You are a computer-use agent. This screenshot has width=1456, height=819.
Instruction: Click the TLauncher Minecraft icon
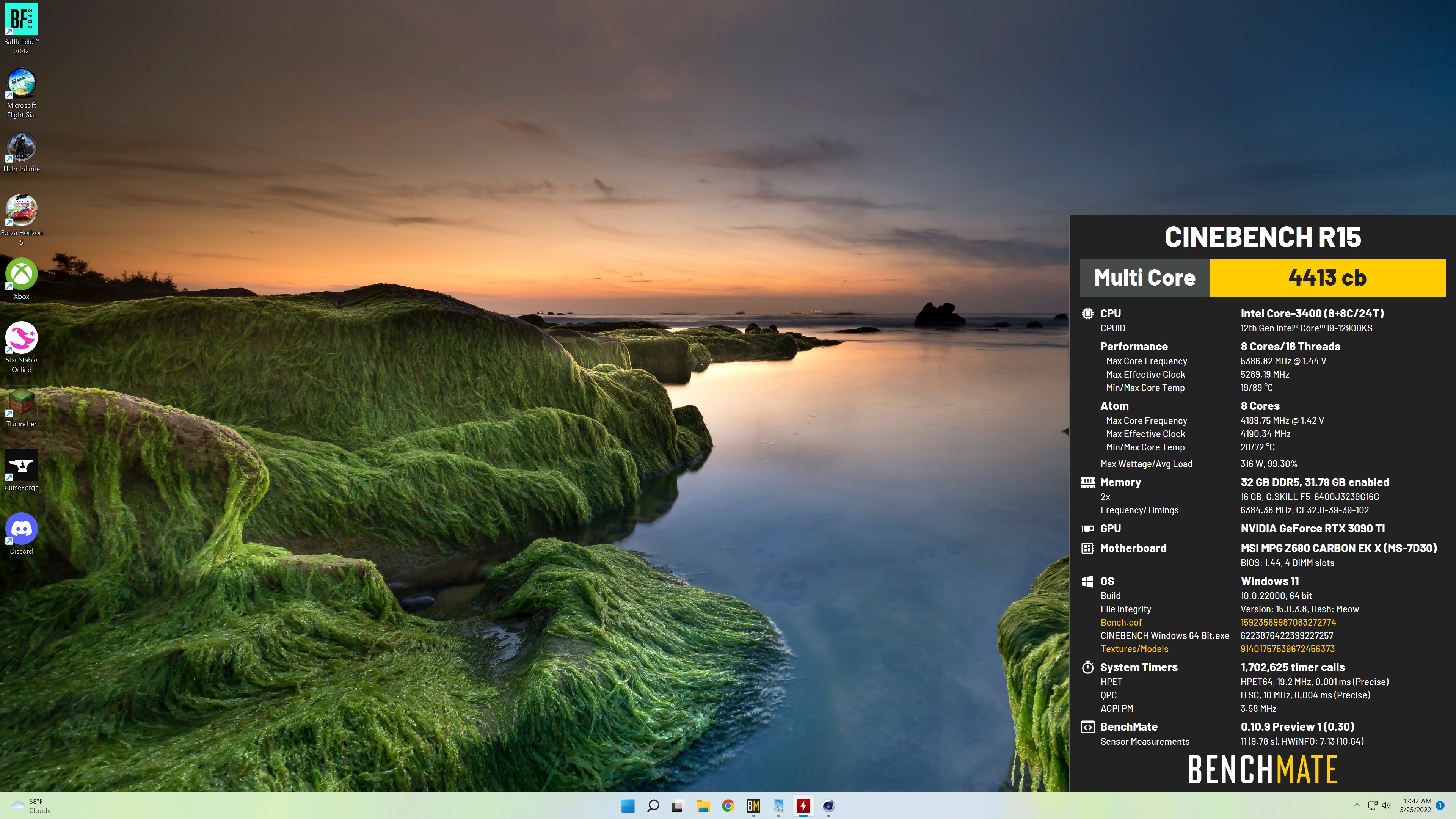click(22, 407)
